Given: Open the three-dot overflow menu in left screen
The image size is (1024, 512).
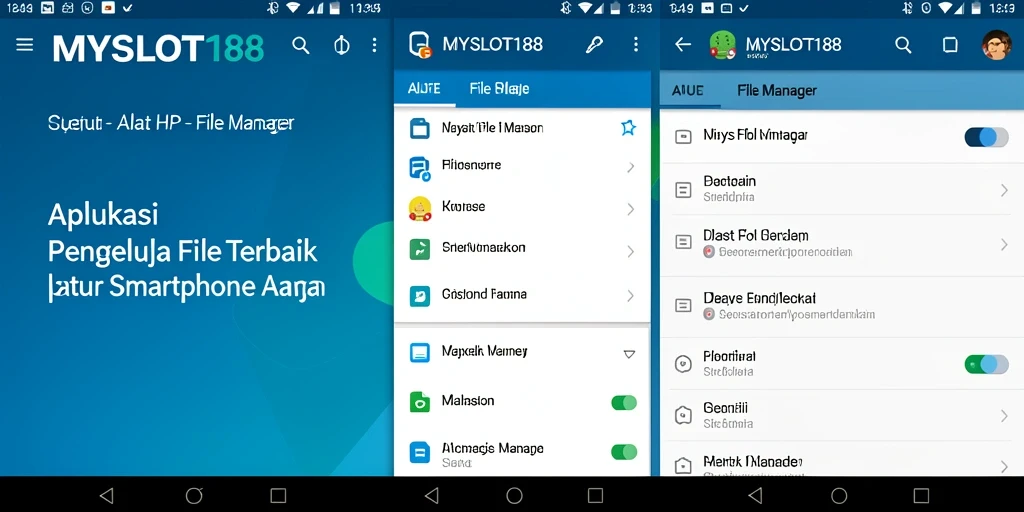Looking at the screenshot, I should 374,44.
